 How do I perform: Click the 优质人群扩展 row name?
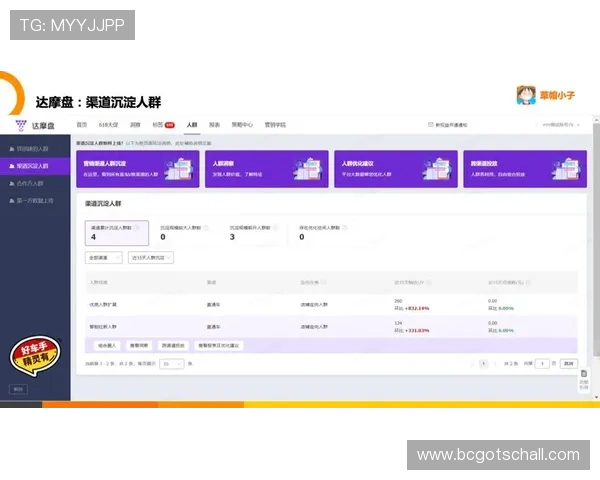click(103, 305)
